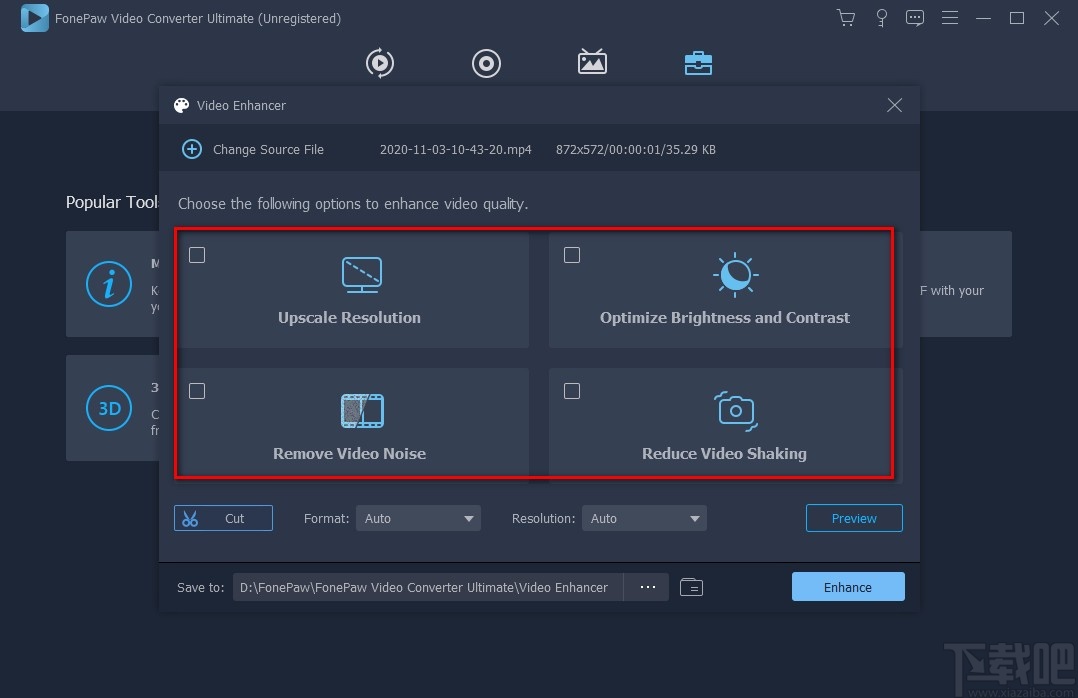Open the MV maker tab icon
Image resolution: width=1078 pixels, height=698 pixels.
592,62
